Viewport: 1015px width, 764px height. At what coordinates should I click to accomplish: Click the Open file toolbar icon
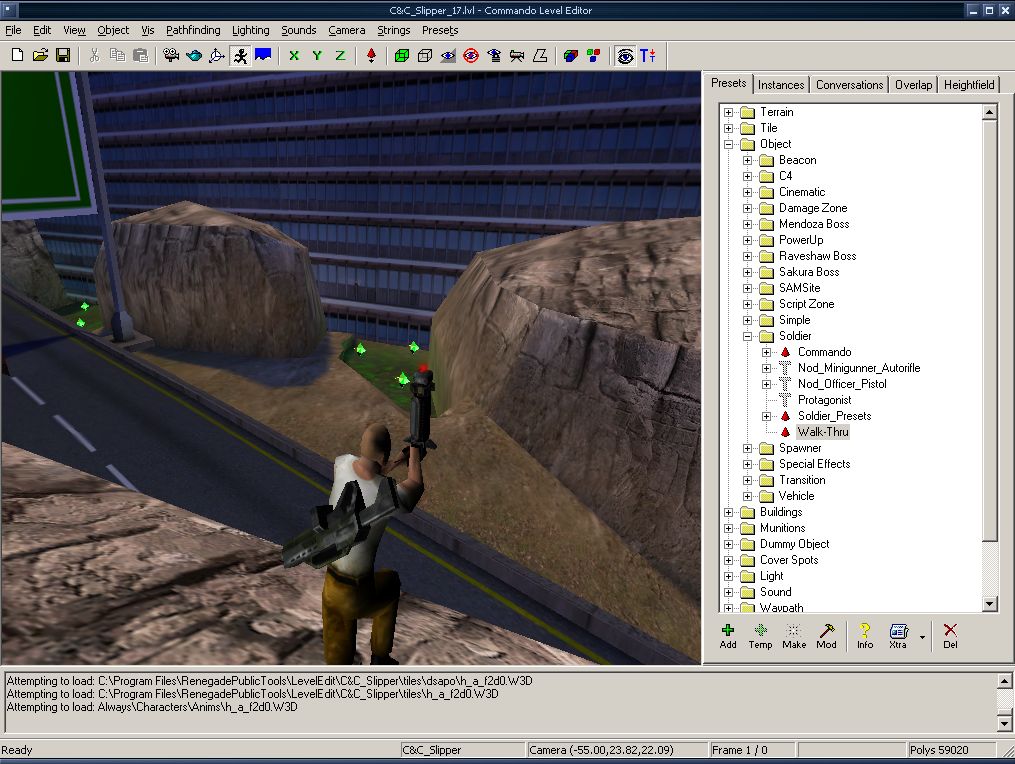pos(40,56)
